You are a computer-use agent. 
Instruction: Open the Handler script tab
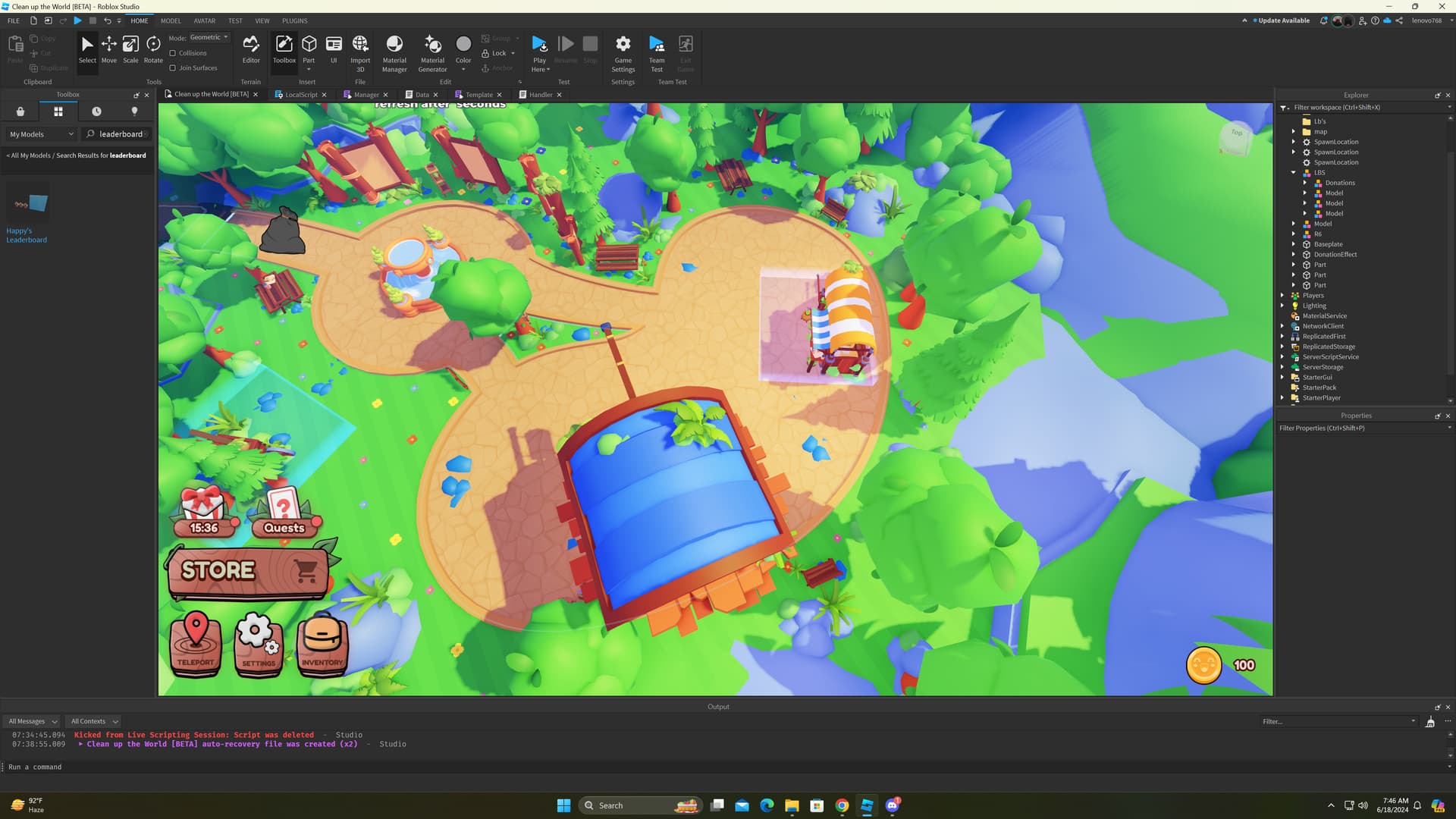tap(540, 94)
